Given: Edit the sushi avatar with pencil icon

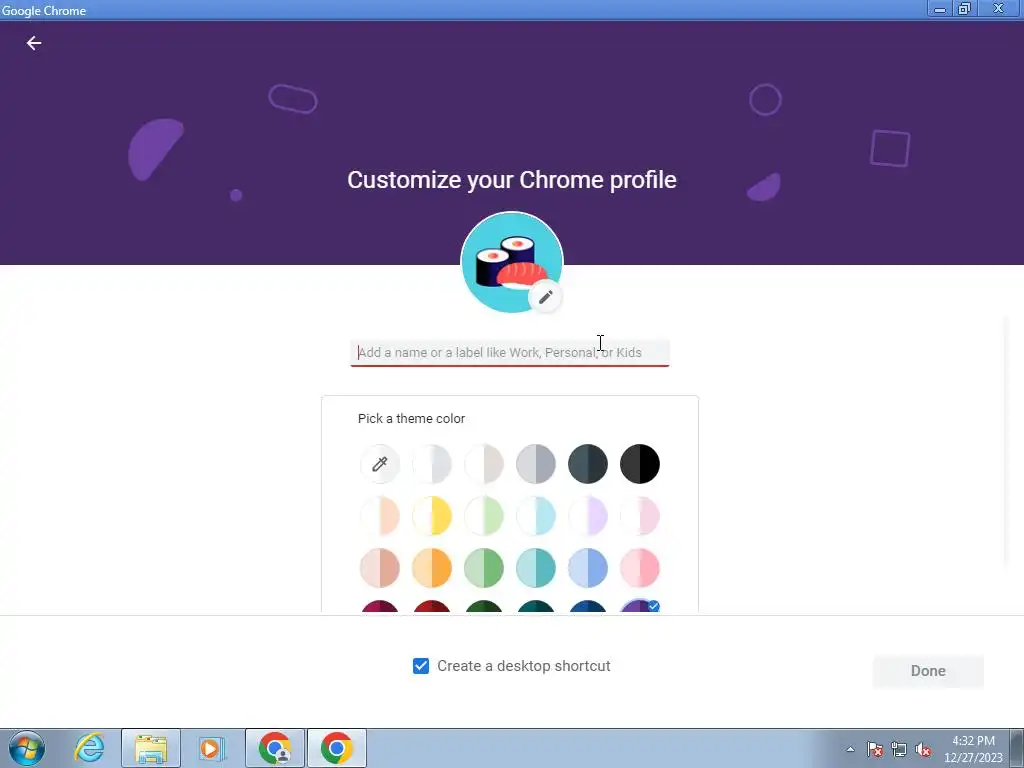Looking at the screenshot, I should pyautogui.click(x=545, y=297).
